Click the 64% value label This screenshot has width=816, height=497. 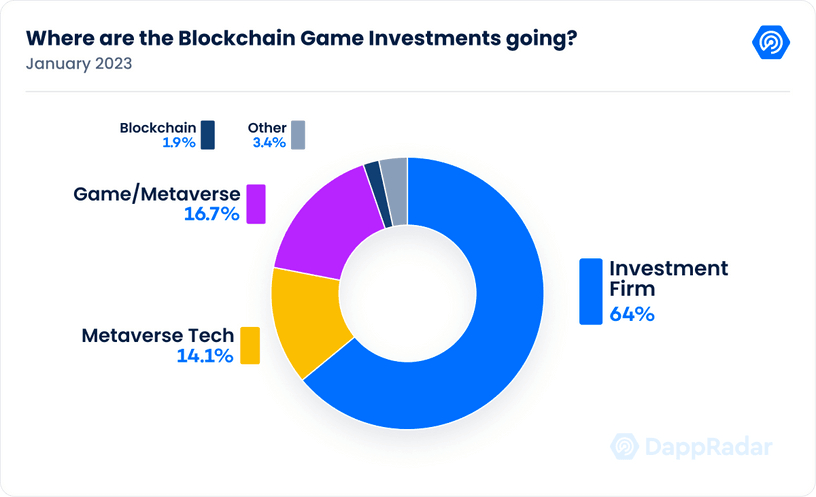pos(632,314)
